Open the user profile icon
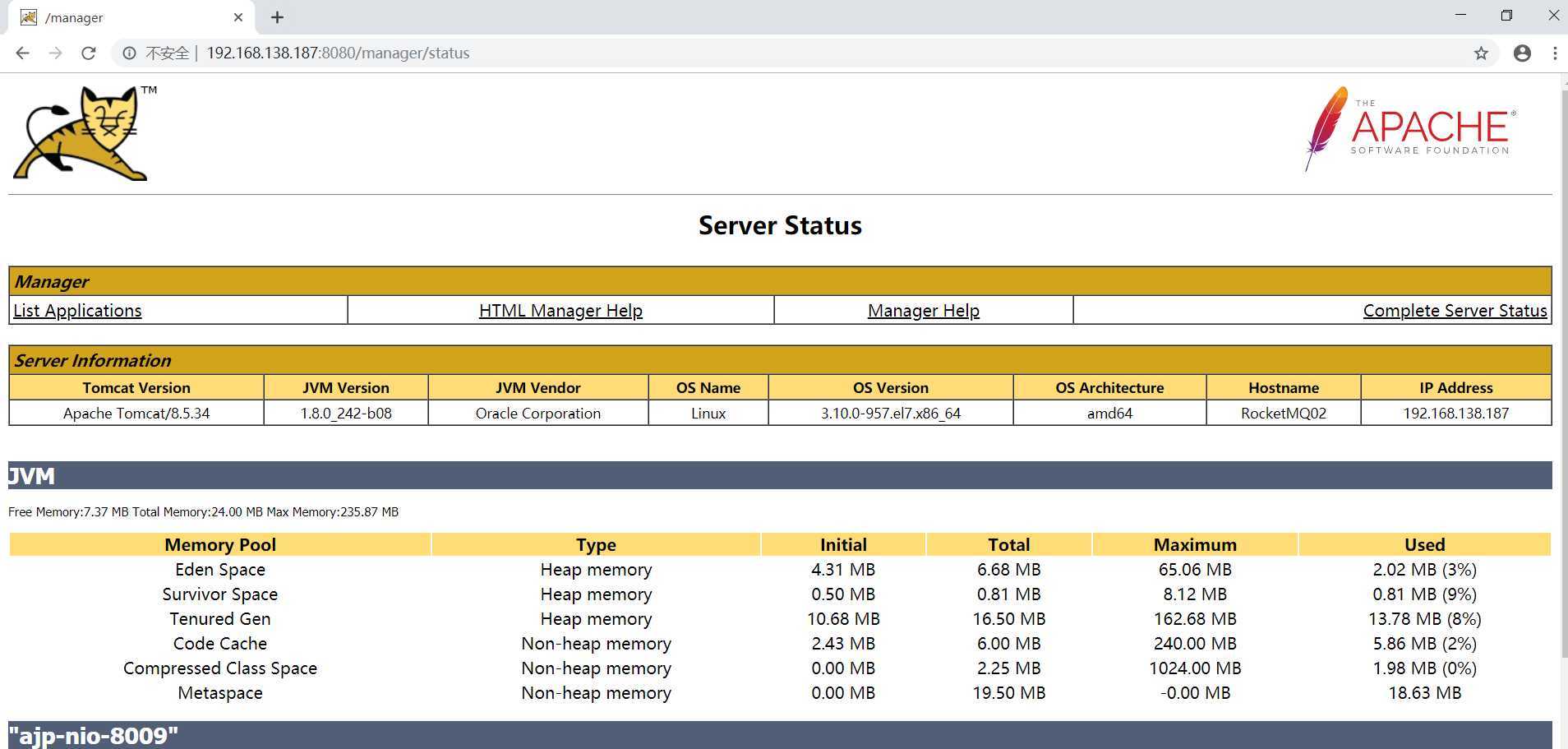 pos(1522,53)
